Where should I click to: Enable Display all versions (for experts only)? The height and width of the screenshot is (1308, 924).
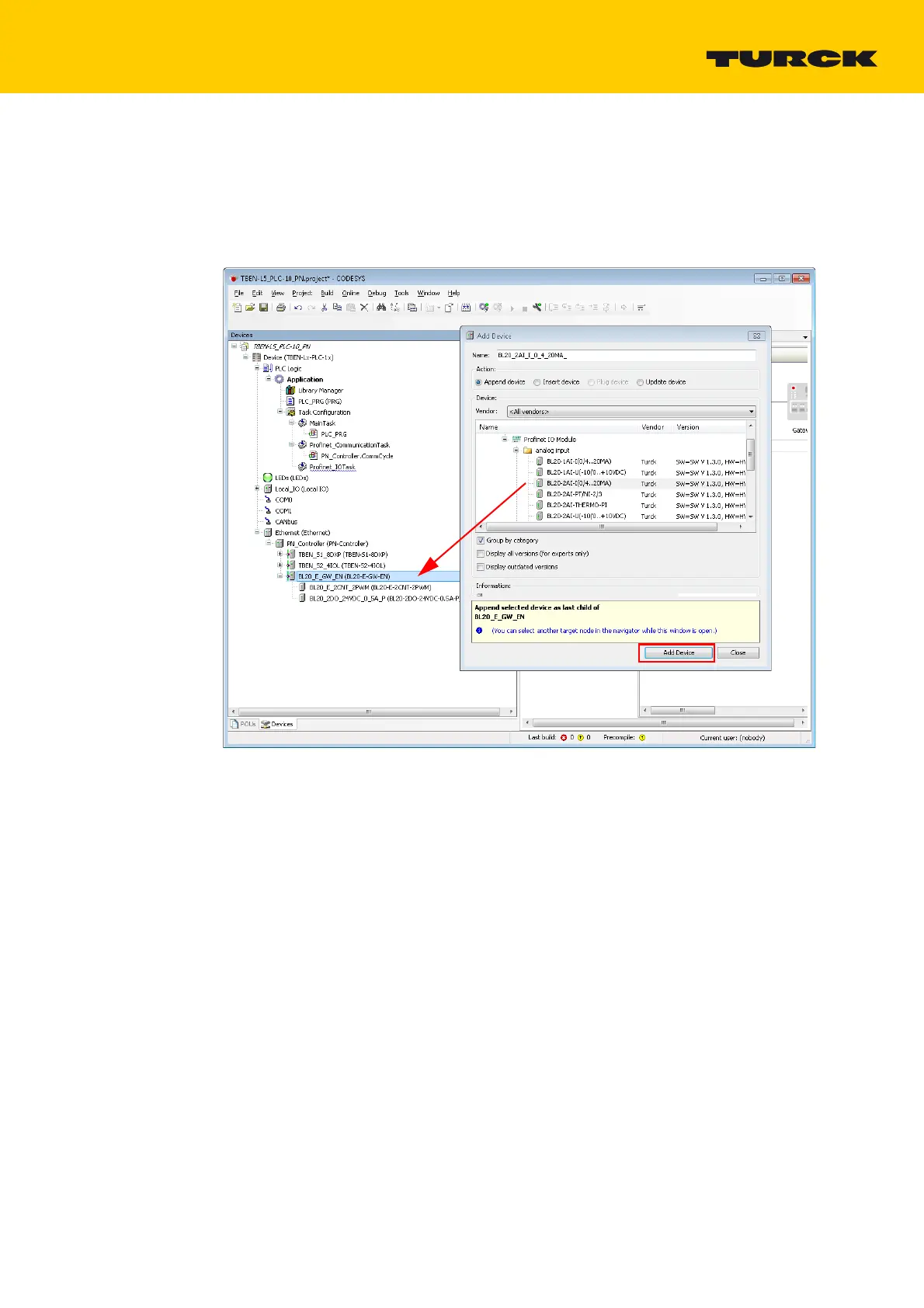point(480,554)
